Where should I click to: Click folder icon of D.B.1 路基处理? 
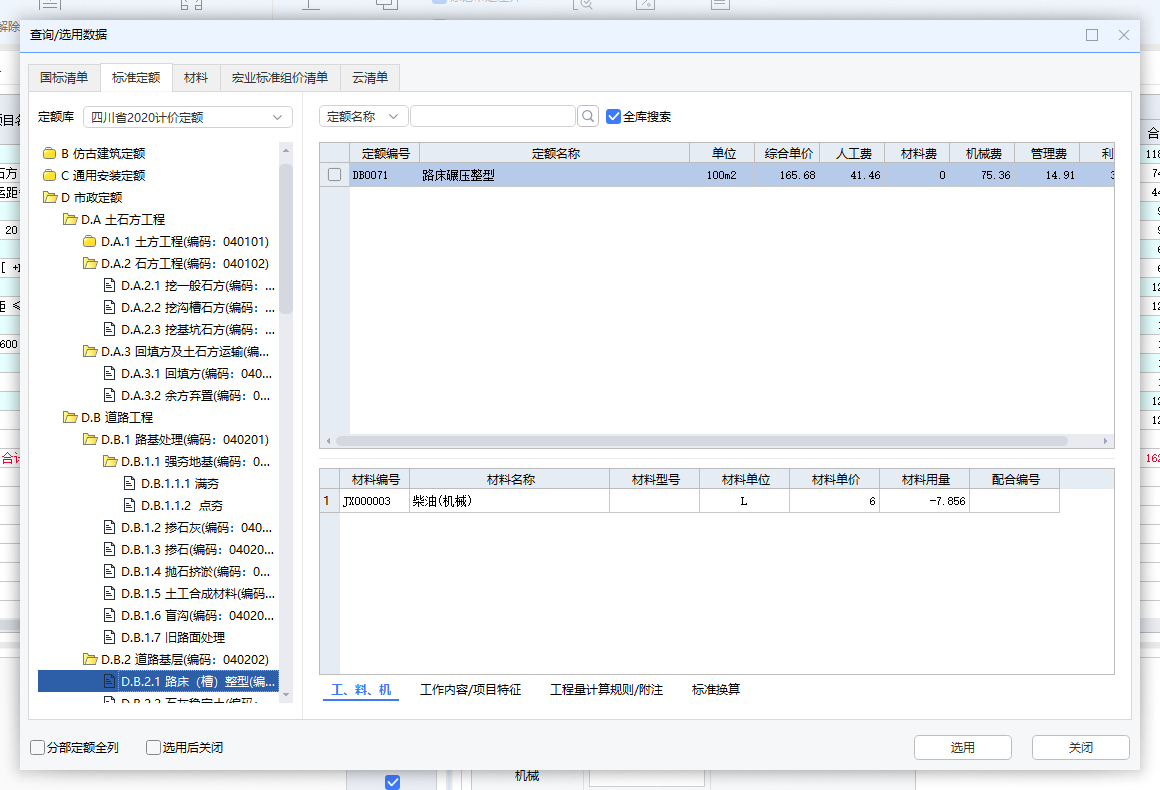90,439
